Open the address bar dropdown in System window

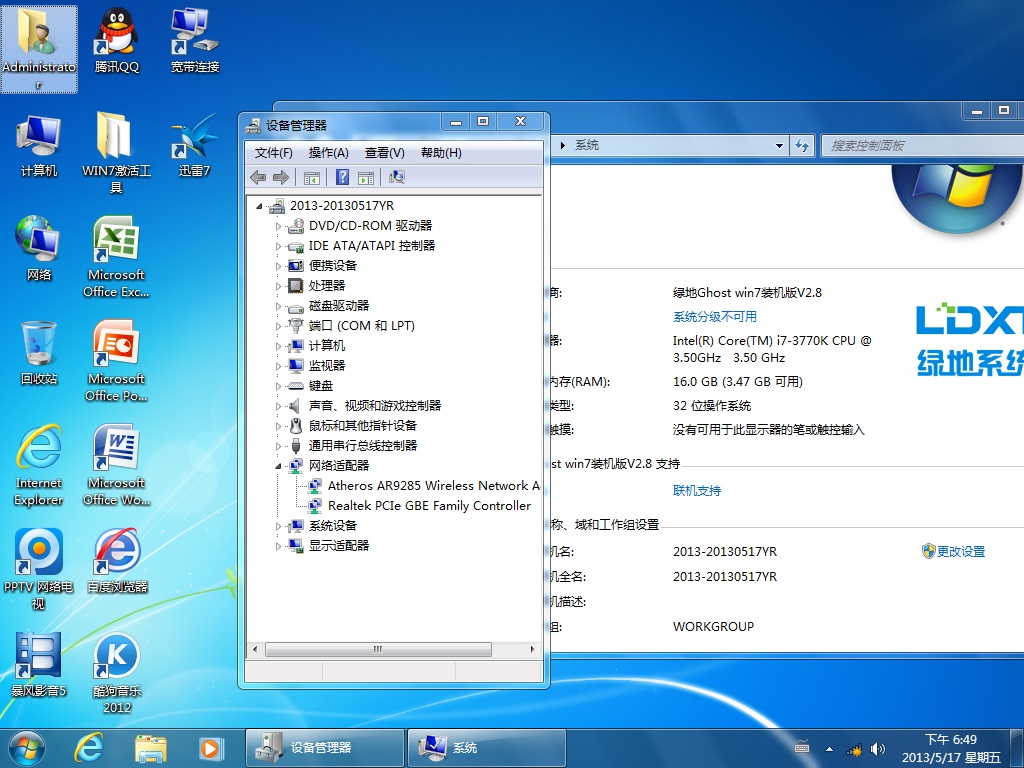(779, 146)
